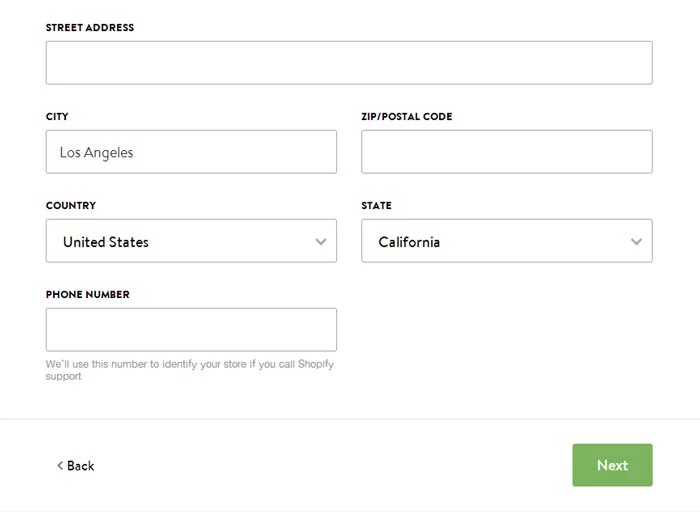This screenshot has width=700, height=512.
Task: Focus the Phone Number input field
Action: (x=191, y=330)
